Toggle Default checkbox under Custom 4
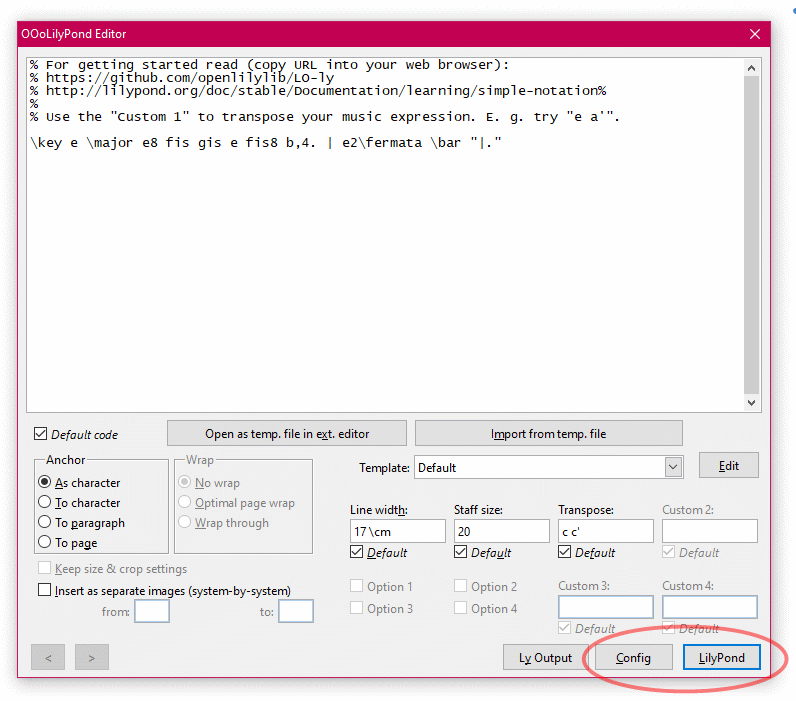Screen dimensions: 796x701 point(669,628)
